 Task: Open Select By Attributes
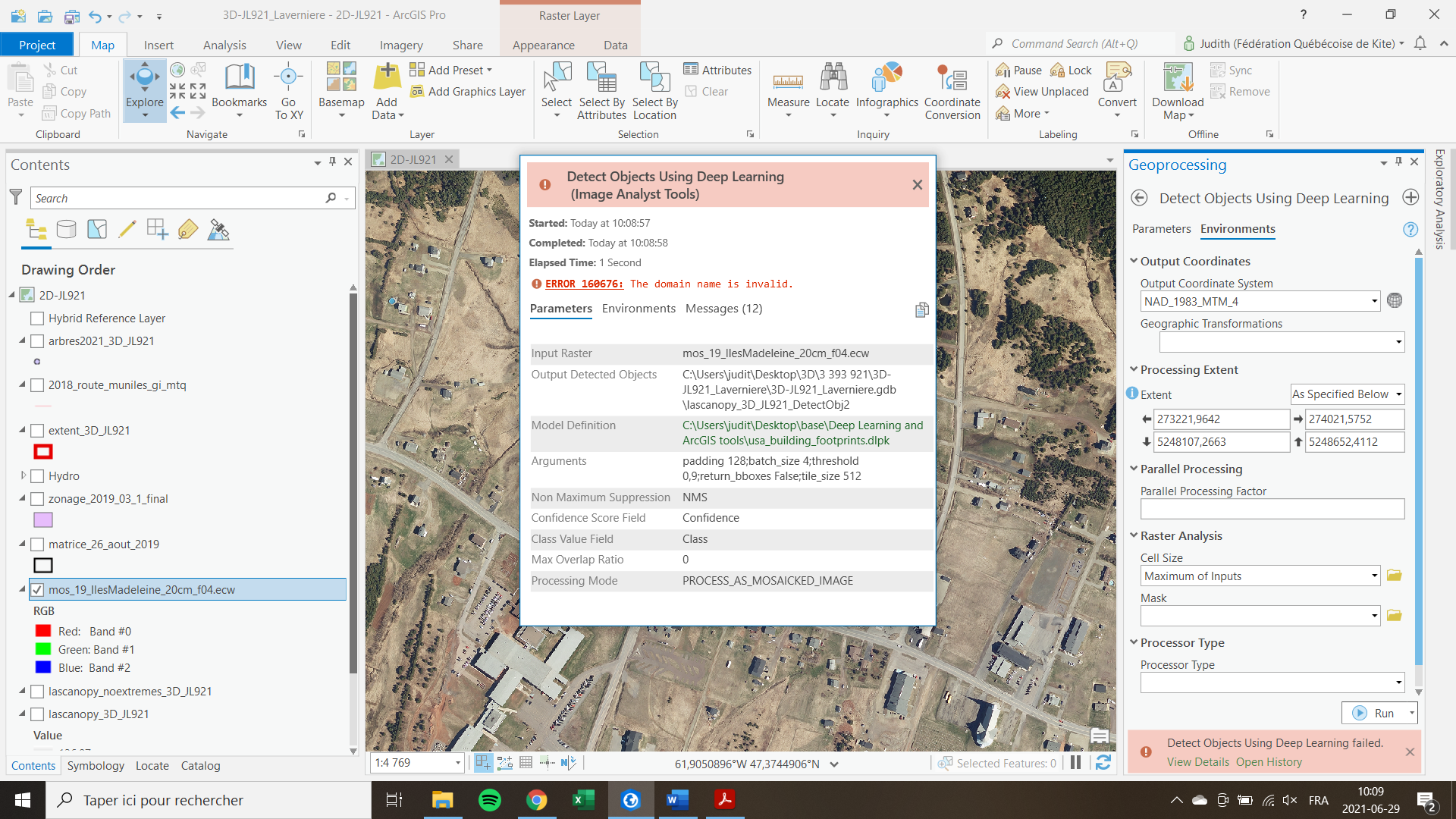601,91
